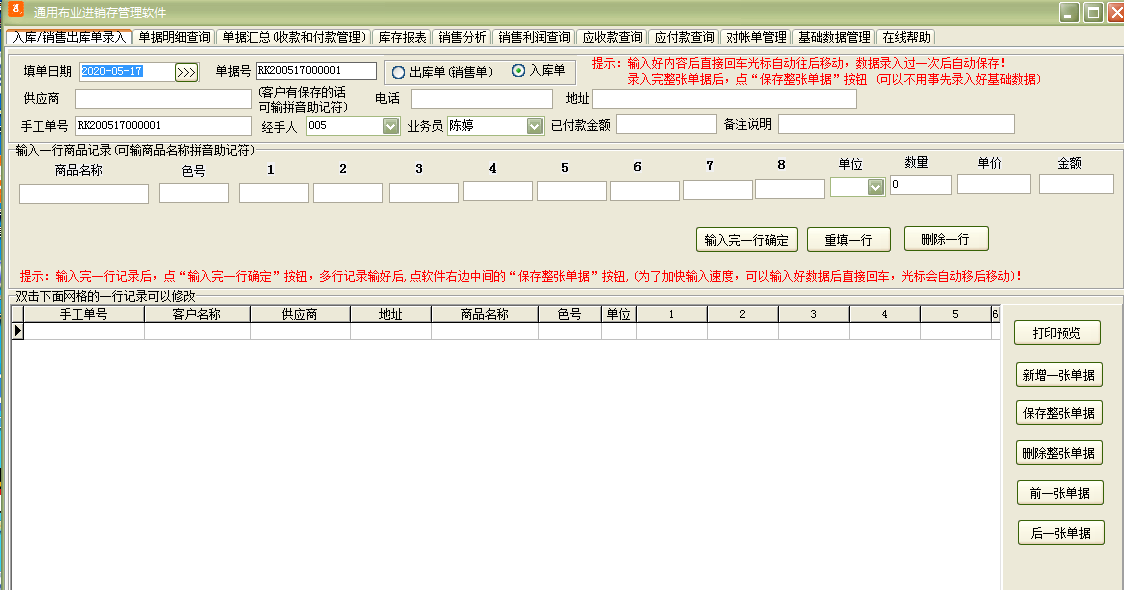Go to 应收款查询 tab

[x=612, y=37]
